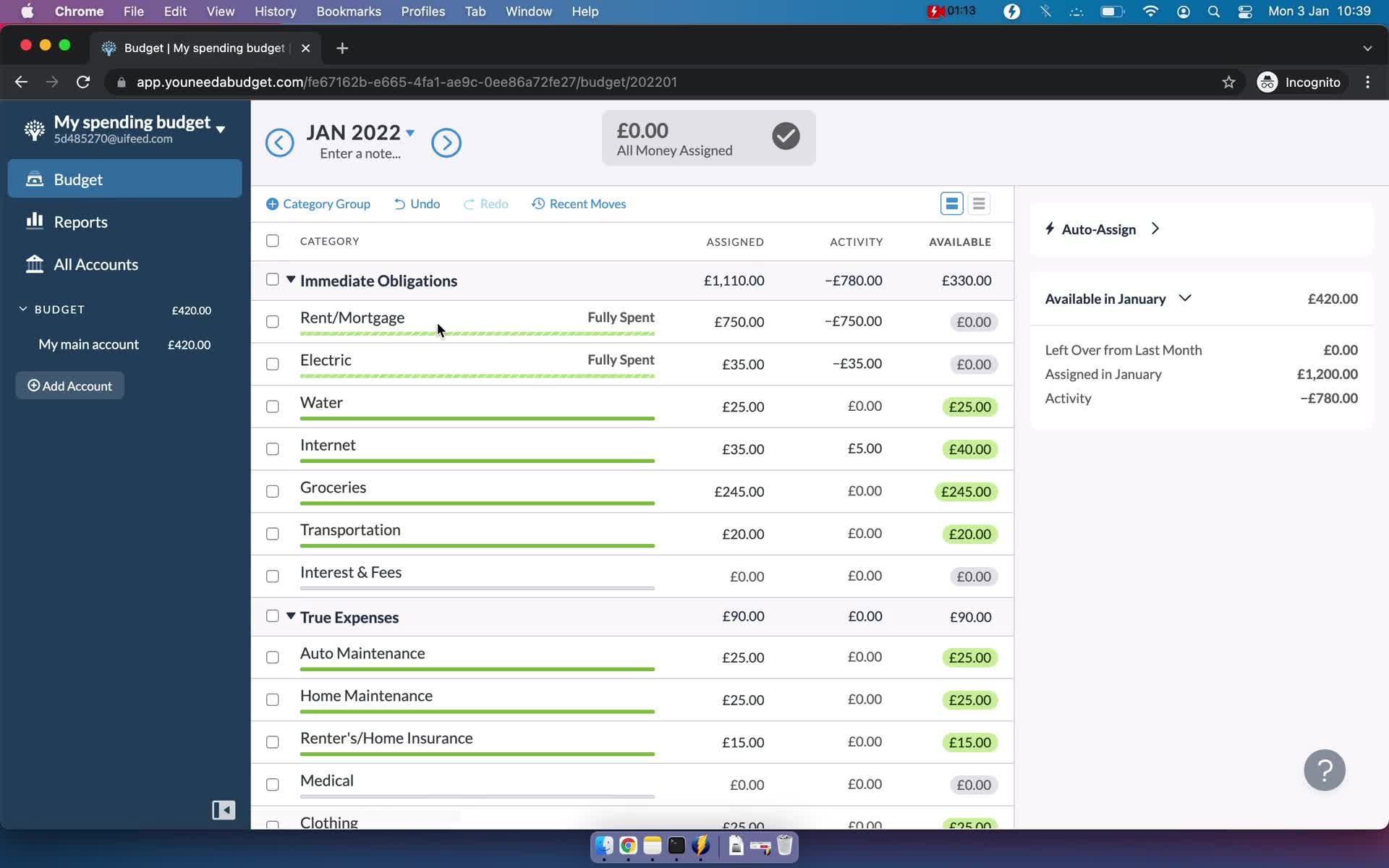
Task: Click the JAN 2022 month dropdown selector
Action: tap(360, 132)
